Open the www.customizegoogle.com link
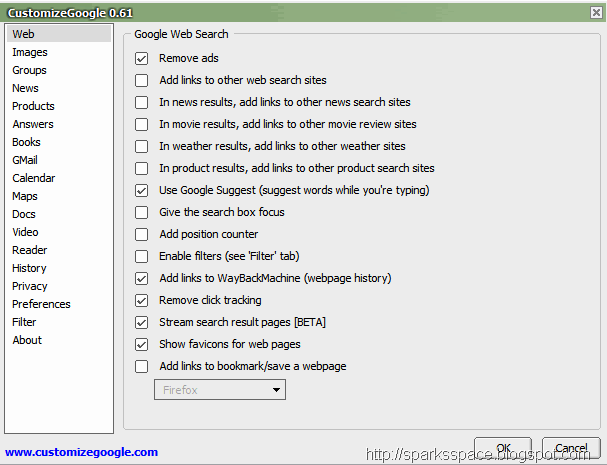This screenshot has width=607, height=465. click(x=82, y=452)
